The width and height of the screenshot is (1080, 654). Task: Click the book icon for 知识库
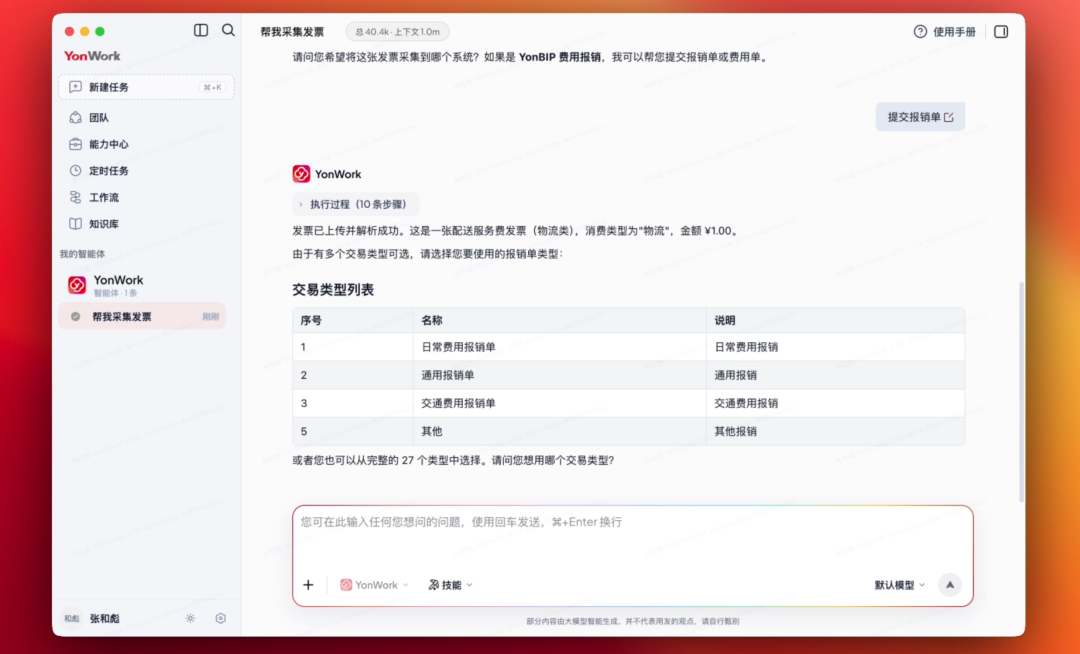click(75, 224)
